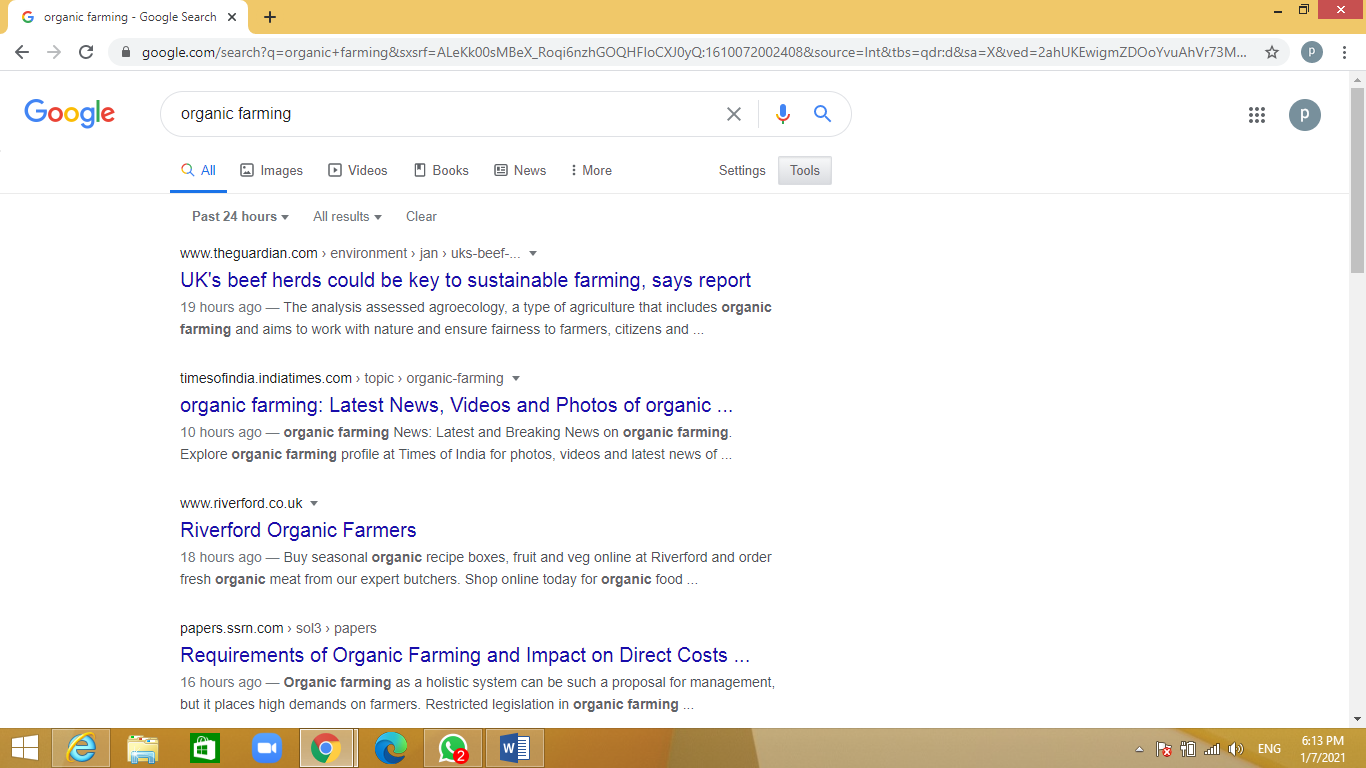Click papers.ssrn.com breadcrumb text
Image resolution: width=1366 pixels, height=768 pixels.
click(232, 628)
